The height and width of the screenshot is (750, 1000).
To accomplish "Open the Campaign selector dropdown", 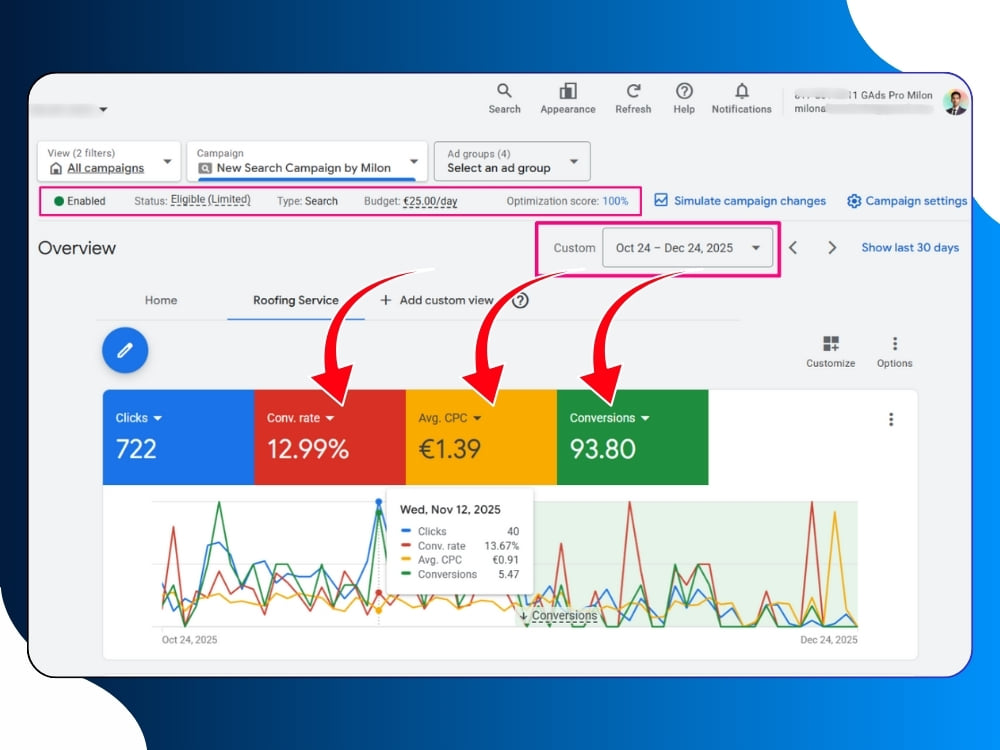I will (307, 161).
